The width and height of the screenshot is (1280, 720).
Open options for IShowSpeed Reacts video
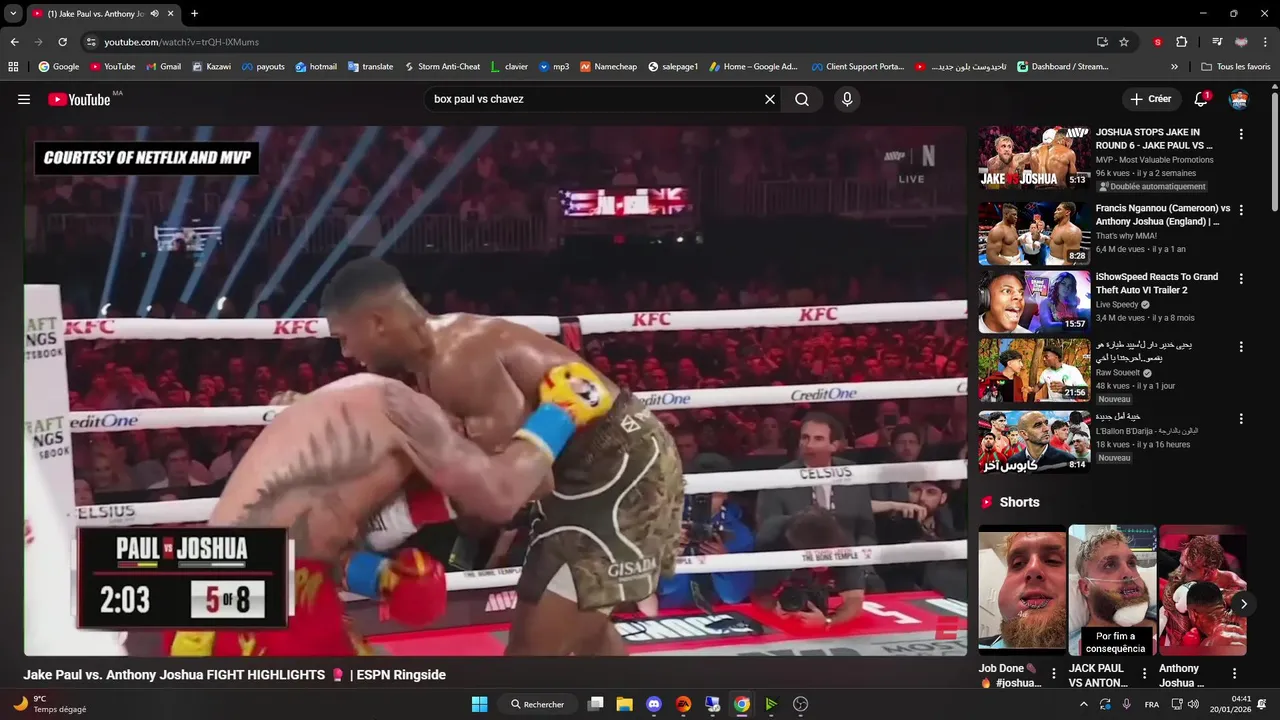pyautogui.click(x=1241, y=279)
